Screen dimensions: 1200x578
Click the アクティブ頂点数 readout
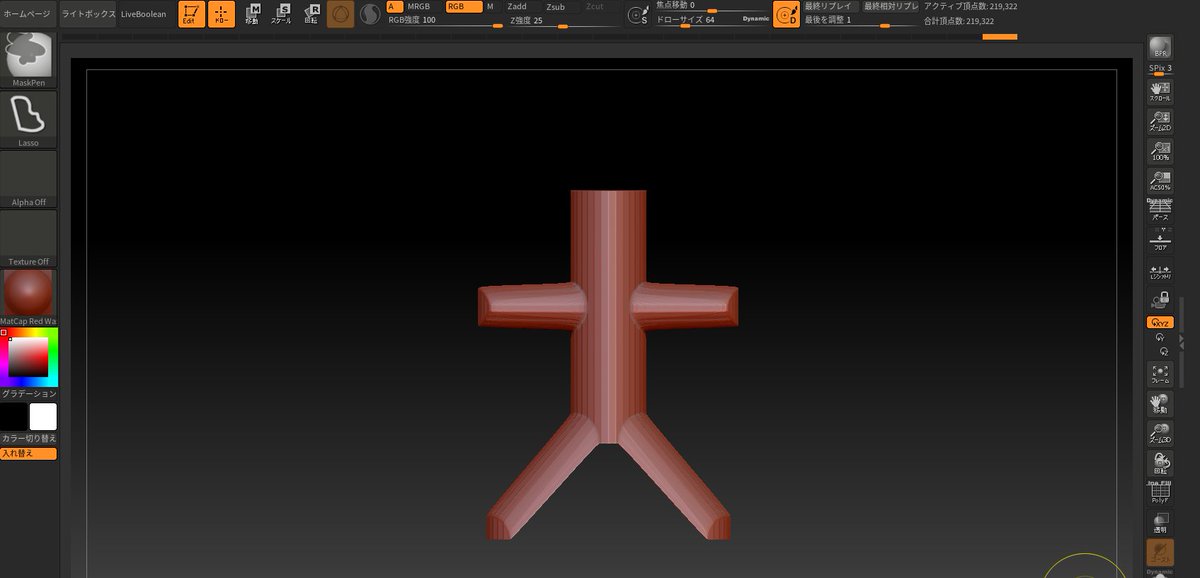(x=971, y=6)
